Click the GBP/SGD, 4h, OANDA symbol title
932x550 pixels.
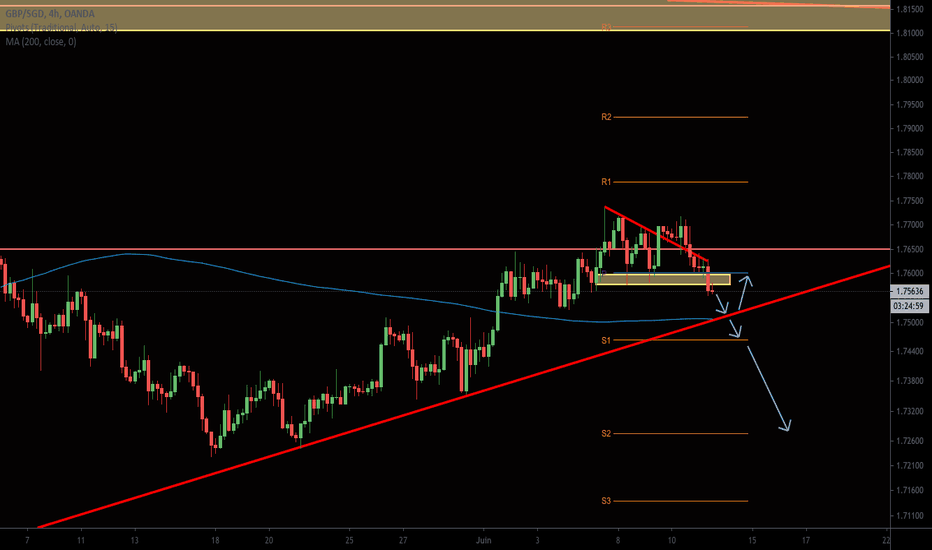[50, 14]
